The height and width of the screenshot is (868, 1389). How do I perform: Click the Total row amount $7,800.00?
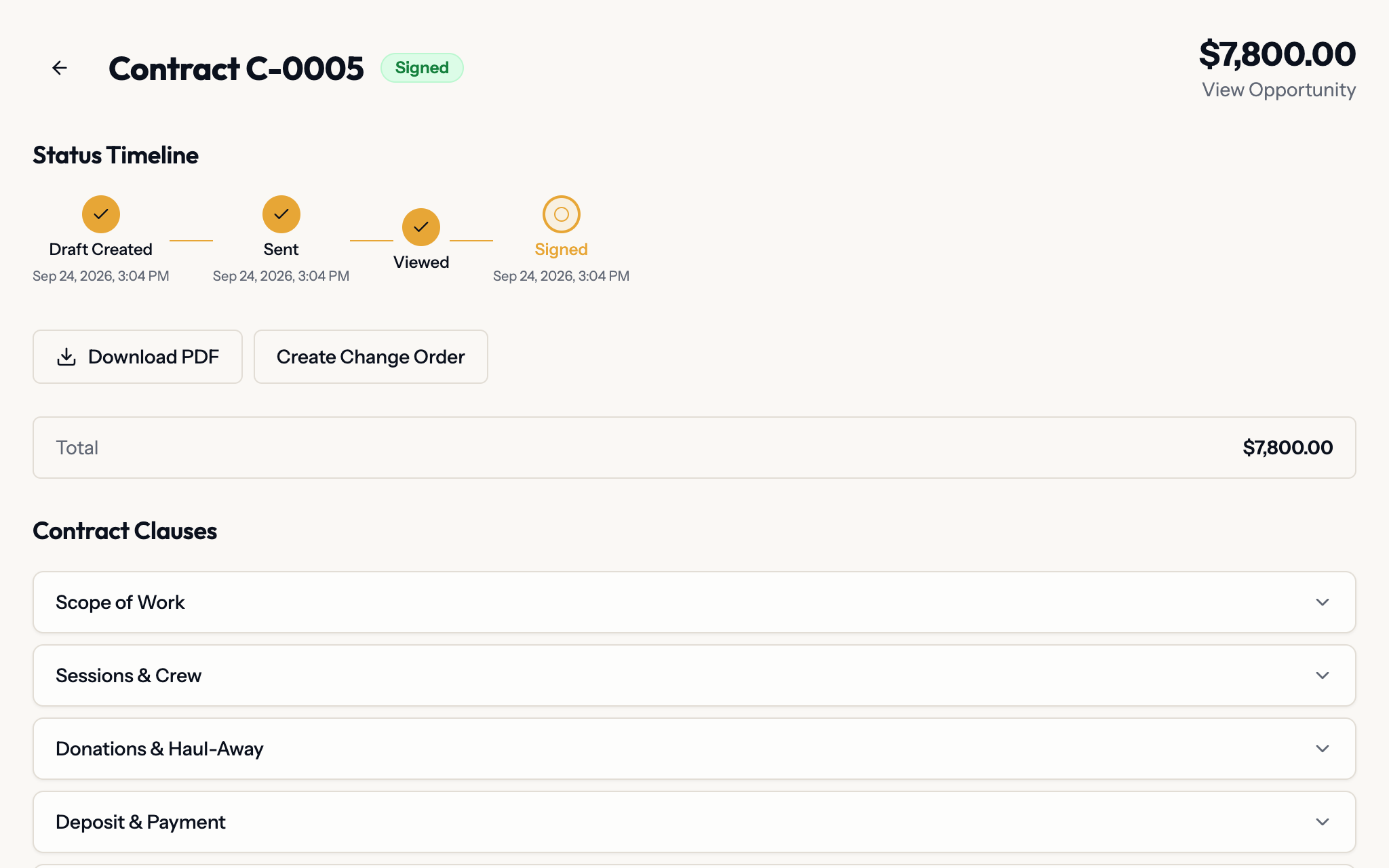(x=1288, y=448)
